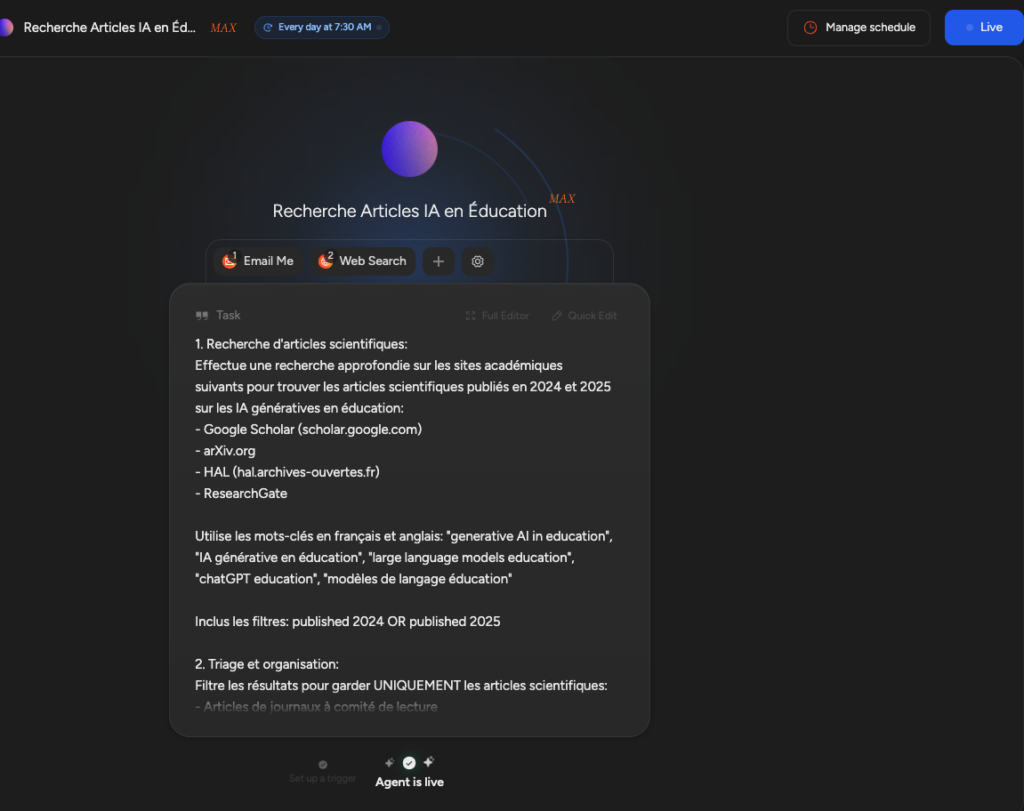
Task: Click Quick Edit on the task
Action: (584, 316)
